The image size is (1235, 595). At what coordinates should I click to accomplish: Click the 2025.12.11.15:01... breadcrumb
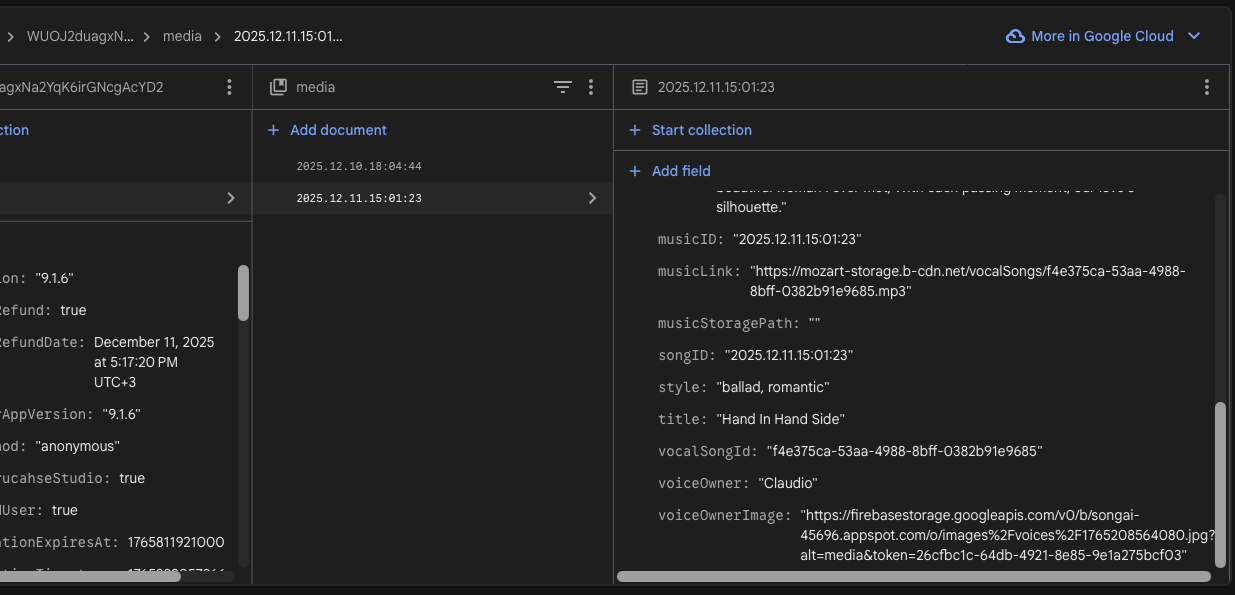(288, 36)
